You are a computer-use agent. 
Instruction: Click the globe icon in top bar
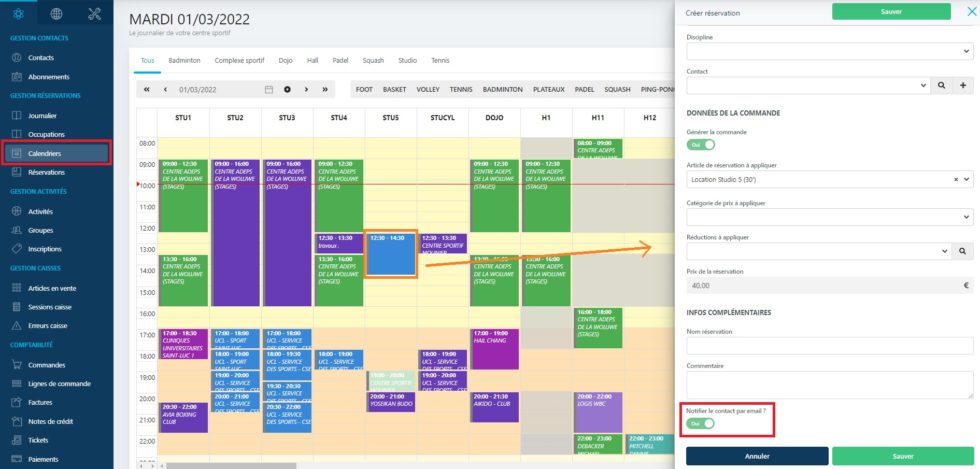(x=56, y=14)
